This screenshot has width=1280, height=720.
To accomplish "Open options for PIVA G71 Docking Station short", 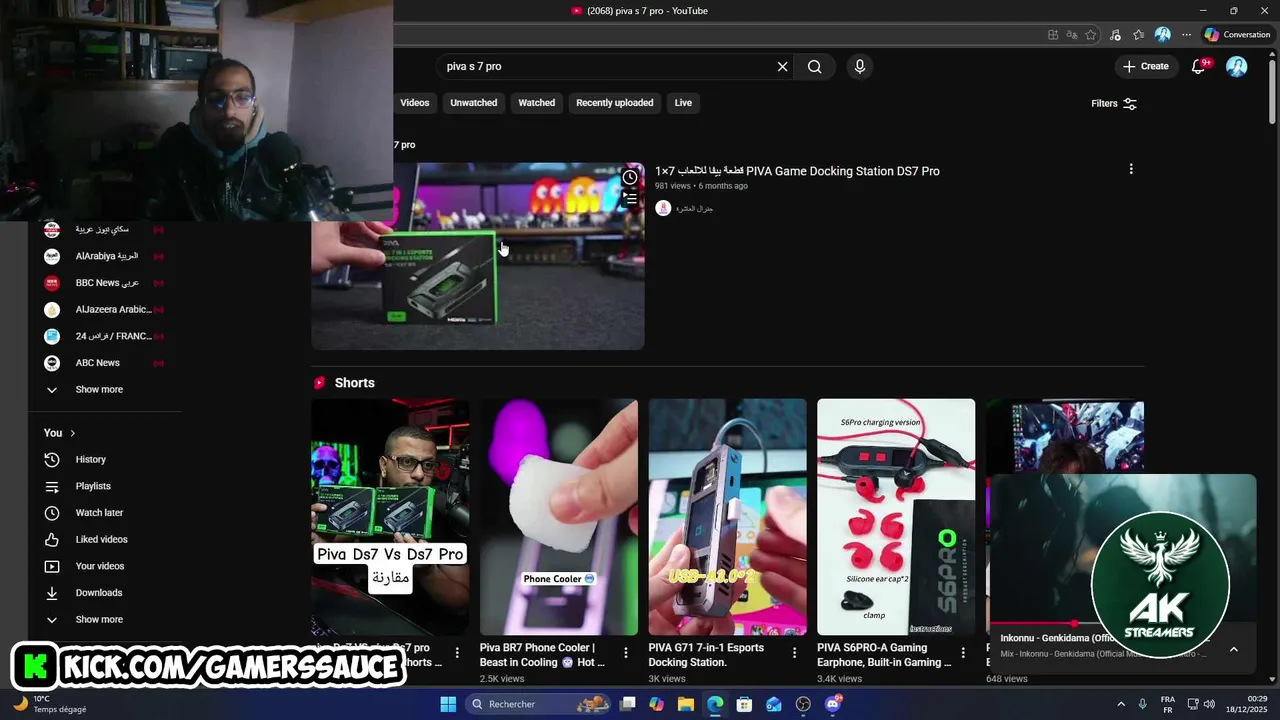I will pyautogui.click(x=795, y=652).
